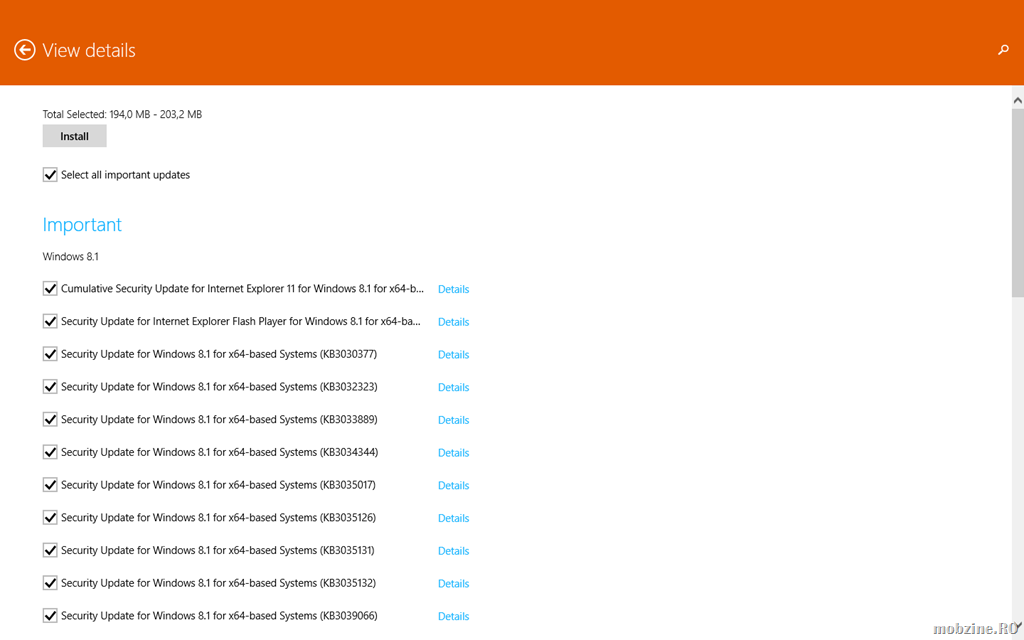Toggle checkbox for update KB3035017

click(50, 485)
